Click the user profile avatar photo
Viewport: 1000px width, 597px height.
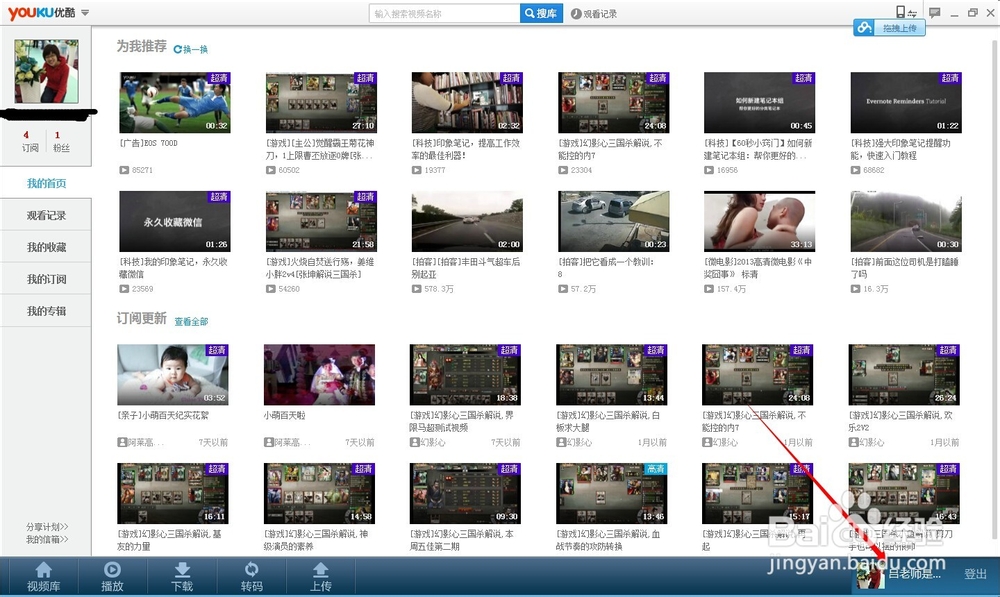[x=47, y=71]
